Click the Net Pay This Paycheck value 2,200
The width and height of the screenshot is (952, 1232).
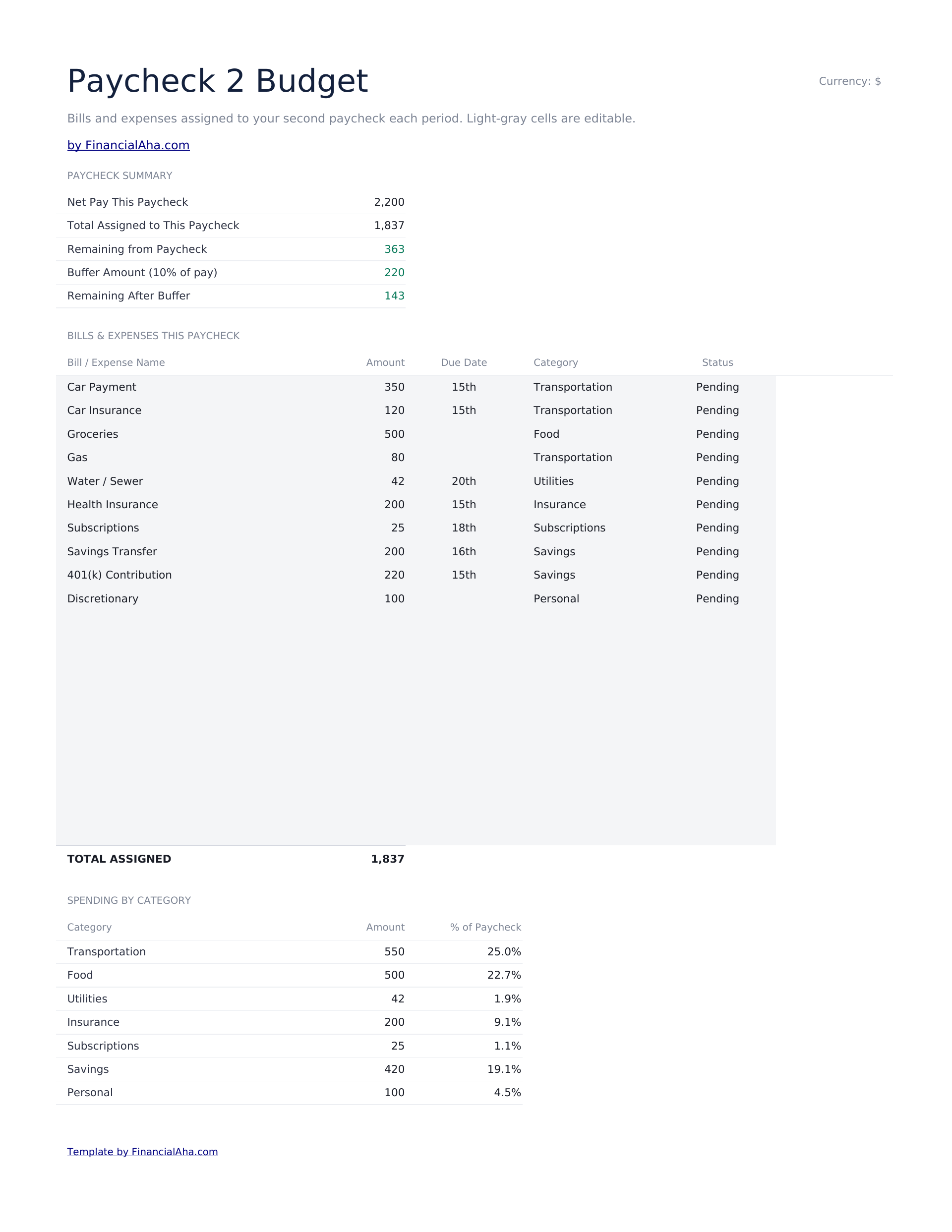tap(389, 202)
